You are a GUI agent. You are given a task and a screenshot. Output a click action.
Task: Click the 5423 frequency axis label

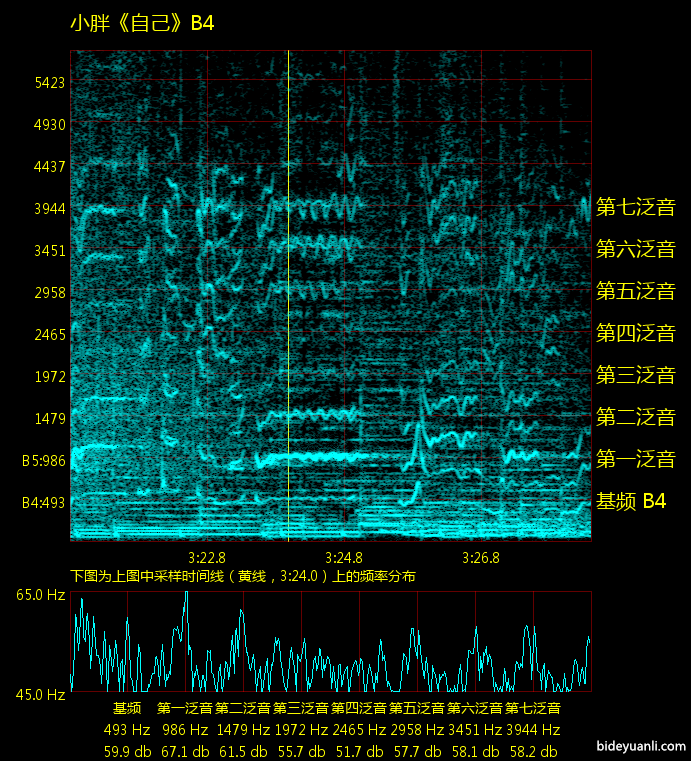[49, 83]
